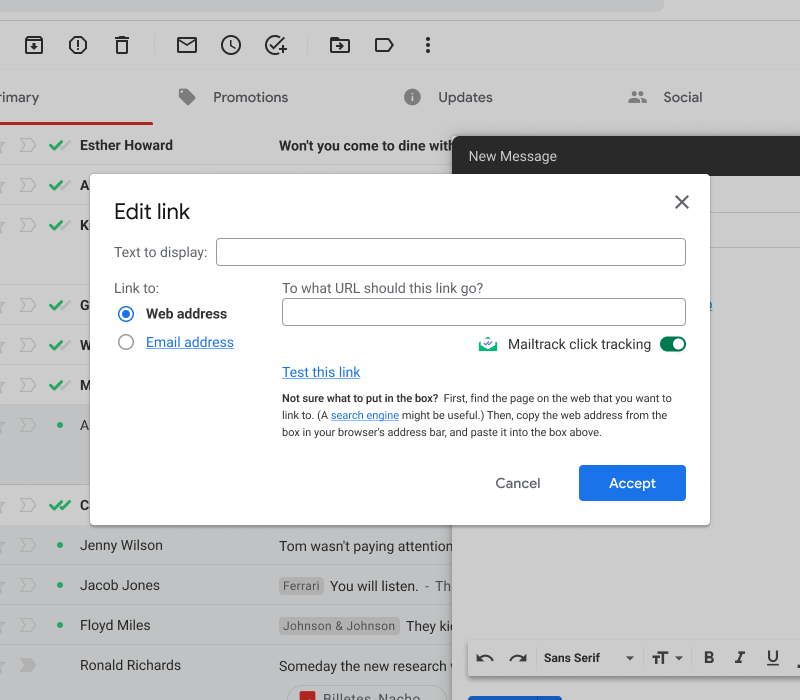Switch to the Promotions tab

click(x=250, y=97)
